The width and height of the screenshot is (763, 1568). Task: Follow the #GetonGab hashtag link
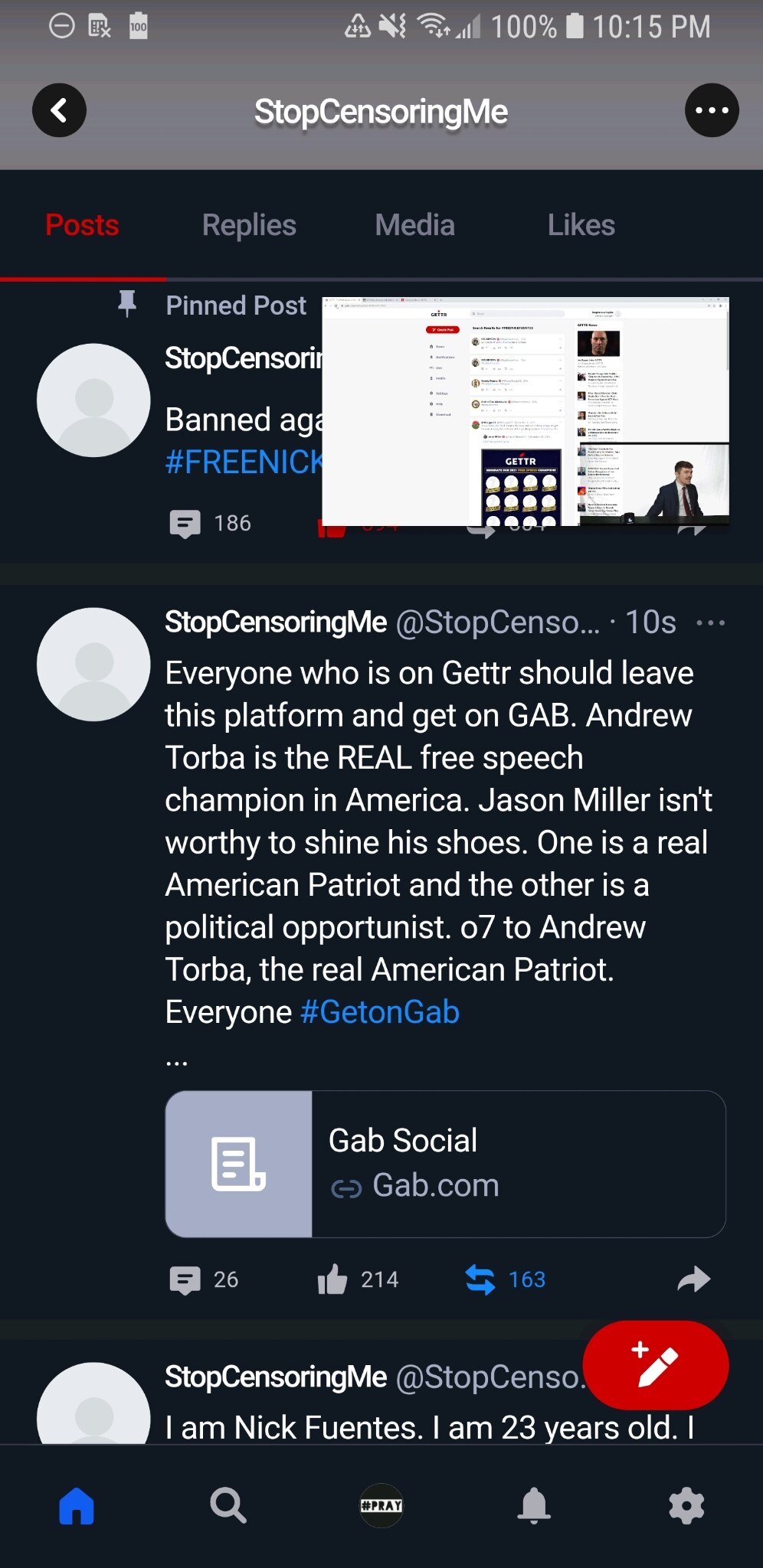(x=380, y=1011)
